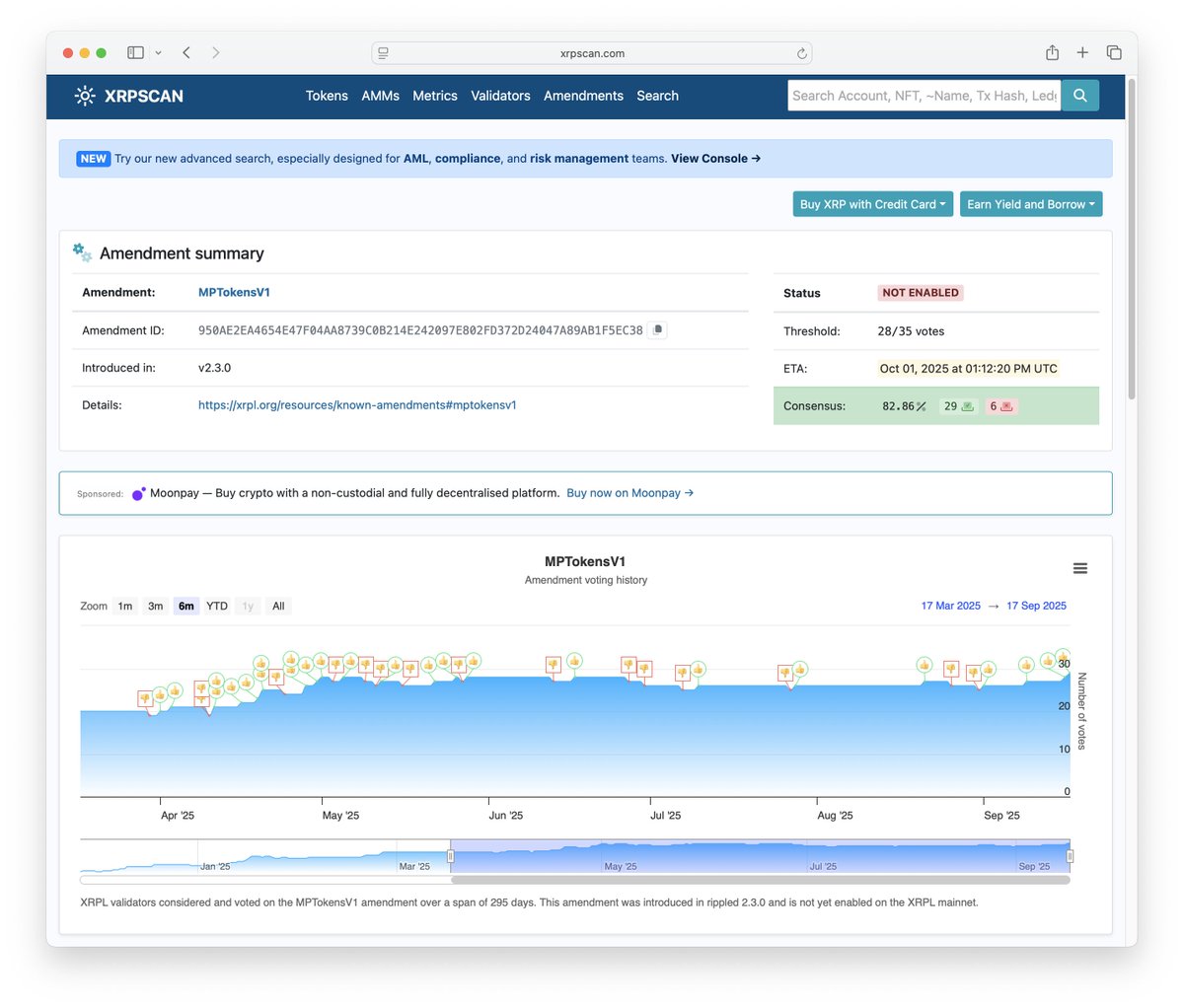The height and width of the screenshot is (1008, 1184).
Task: Select the All zoom button
Action: coord(278,606)
